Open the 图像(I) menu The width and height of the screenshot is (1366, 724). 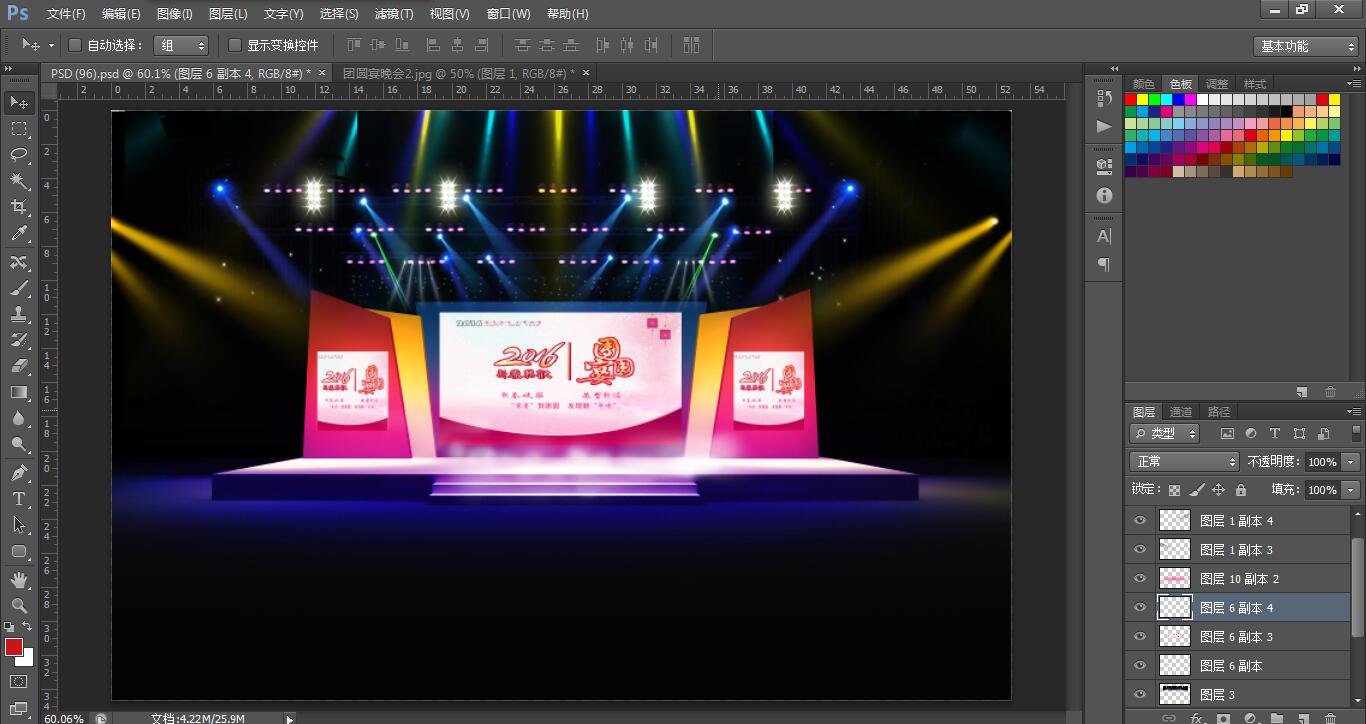(x=174, y=14)
